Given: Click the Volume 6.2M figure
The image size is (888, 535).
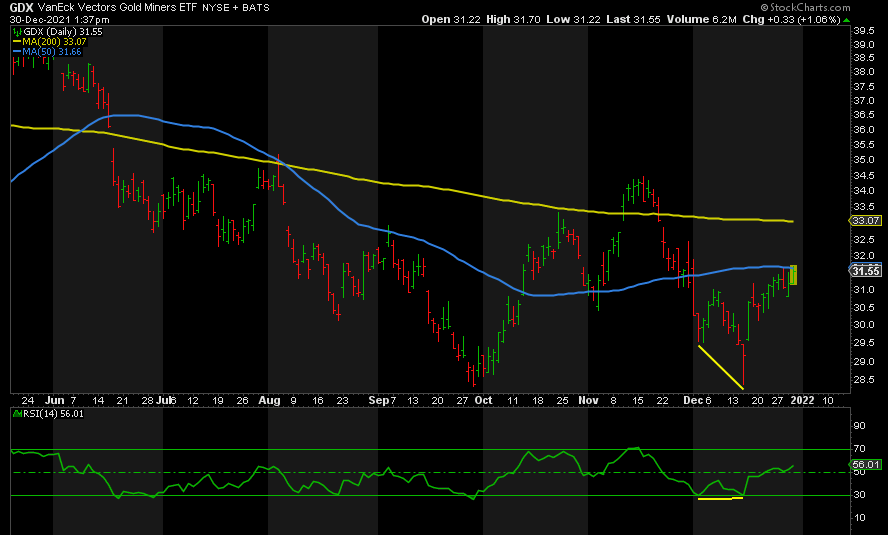Looking at the screenshot, I should [x=702, y=19].
